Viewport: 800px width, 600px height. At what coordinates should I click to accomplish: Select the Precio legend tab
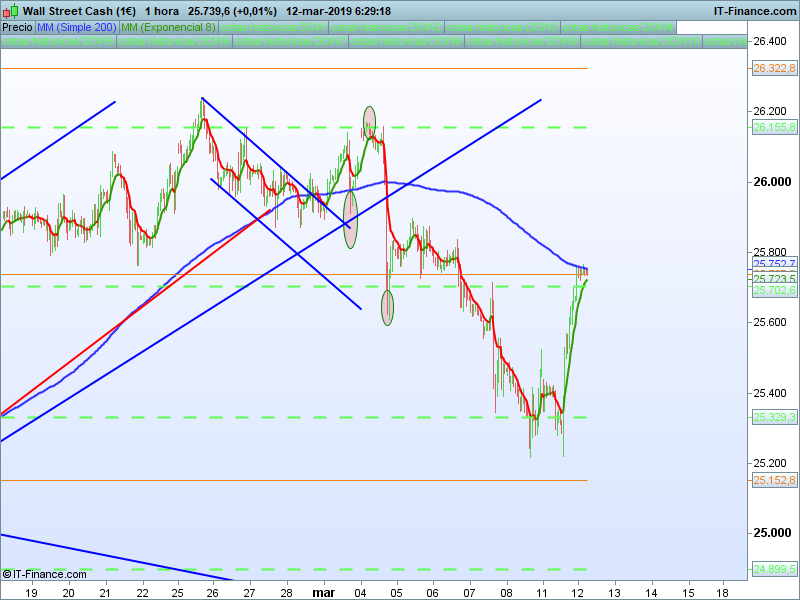coord(17,27)
